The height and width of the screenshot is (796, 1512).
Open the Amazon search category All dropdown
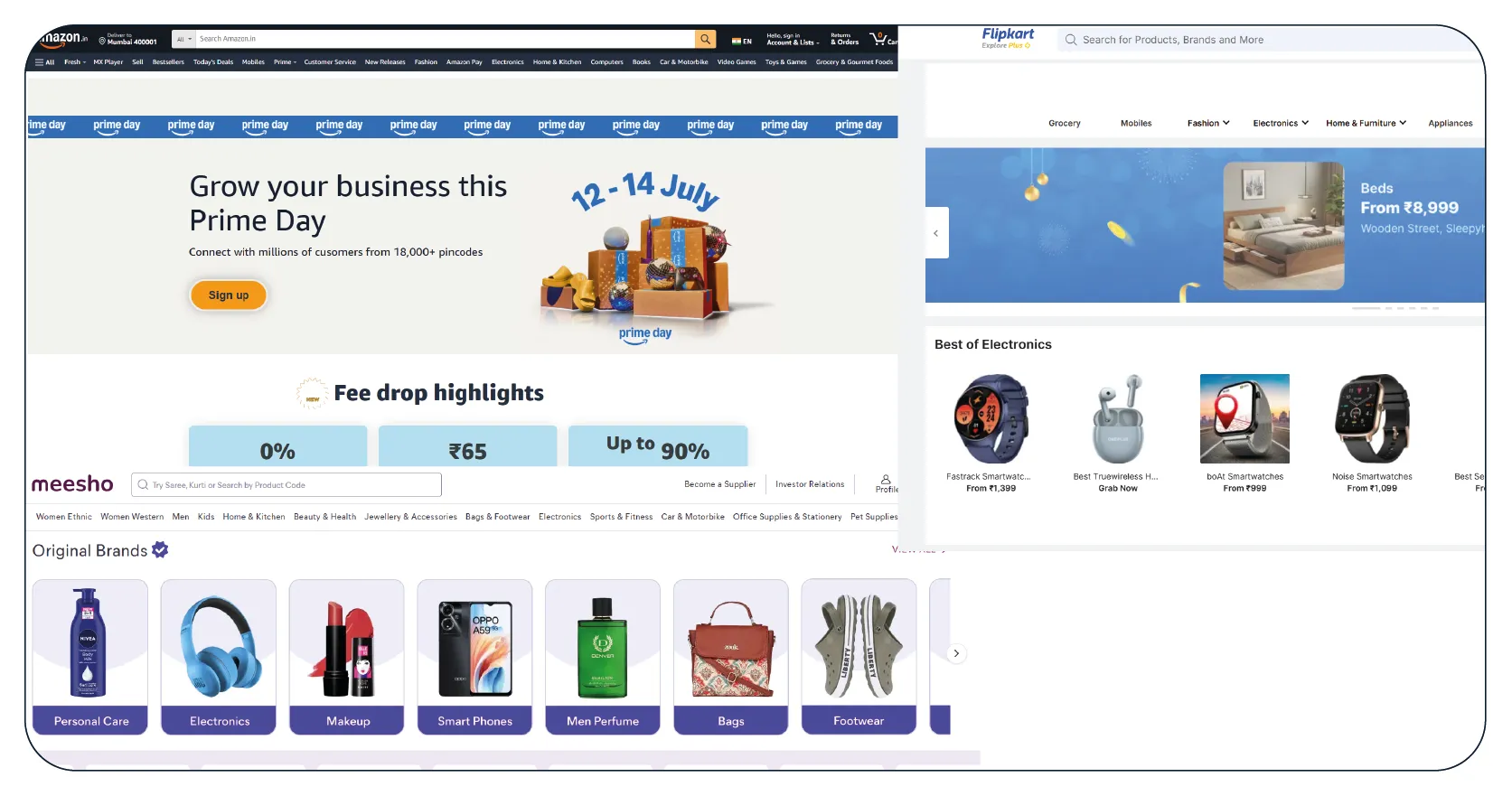pyautogui.click(x=183, y=39)
